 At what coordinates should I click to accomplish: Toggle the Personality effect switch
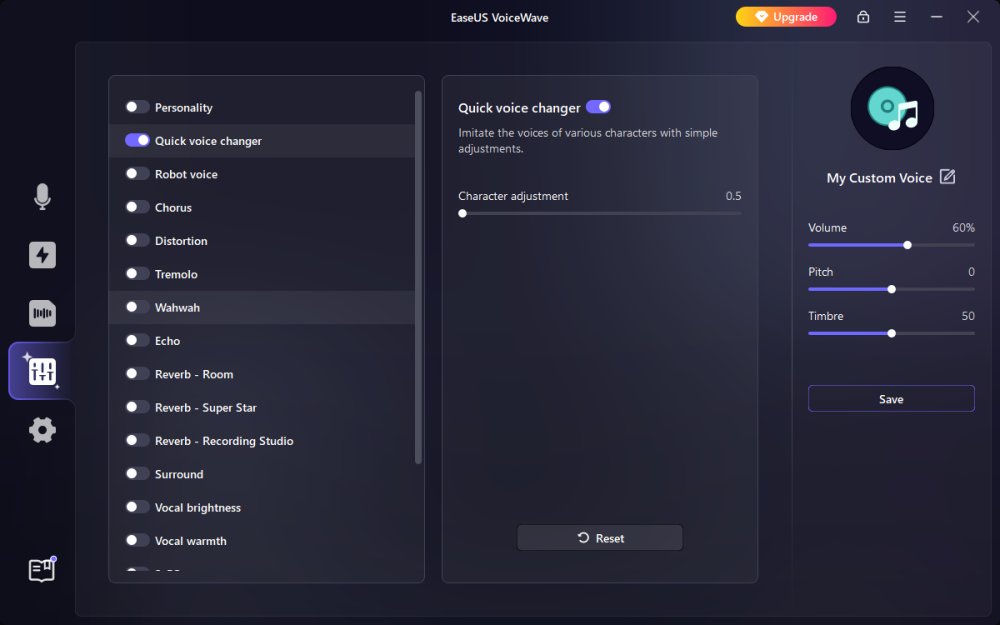[x=137, y=107]
